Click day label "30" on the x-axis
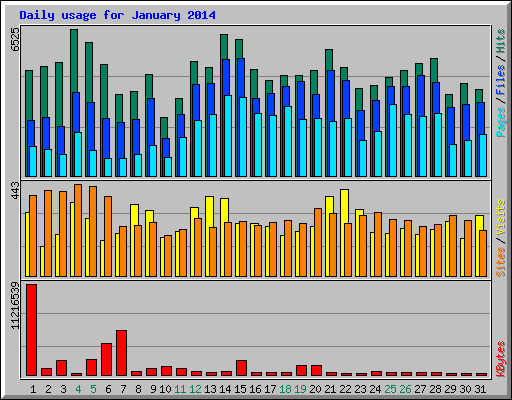The width and height of the screenshot is (512, 400). pyautogui.click(x=465, y=389)
